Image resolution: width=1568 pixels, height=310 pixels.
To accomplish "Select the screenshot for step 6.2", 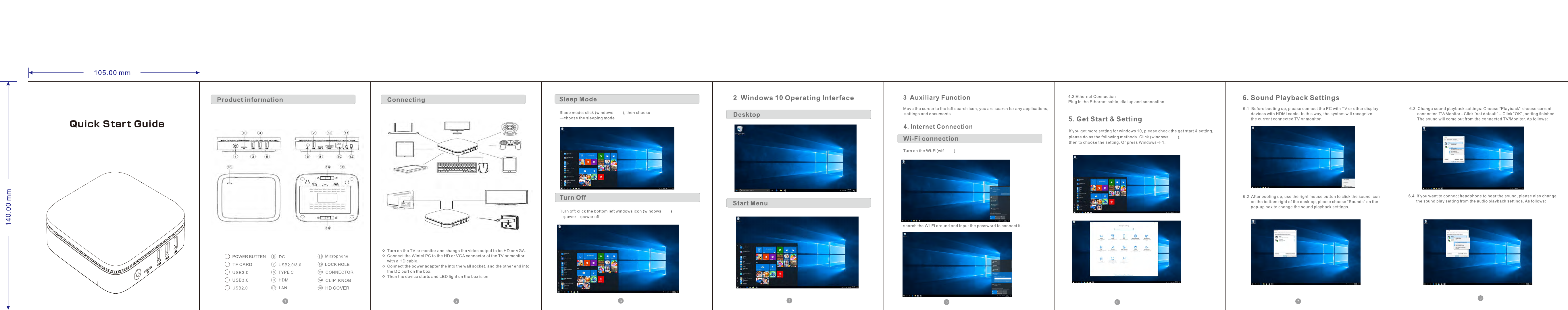I will point(1306,252).
